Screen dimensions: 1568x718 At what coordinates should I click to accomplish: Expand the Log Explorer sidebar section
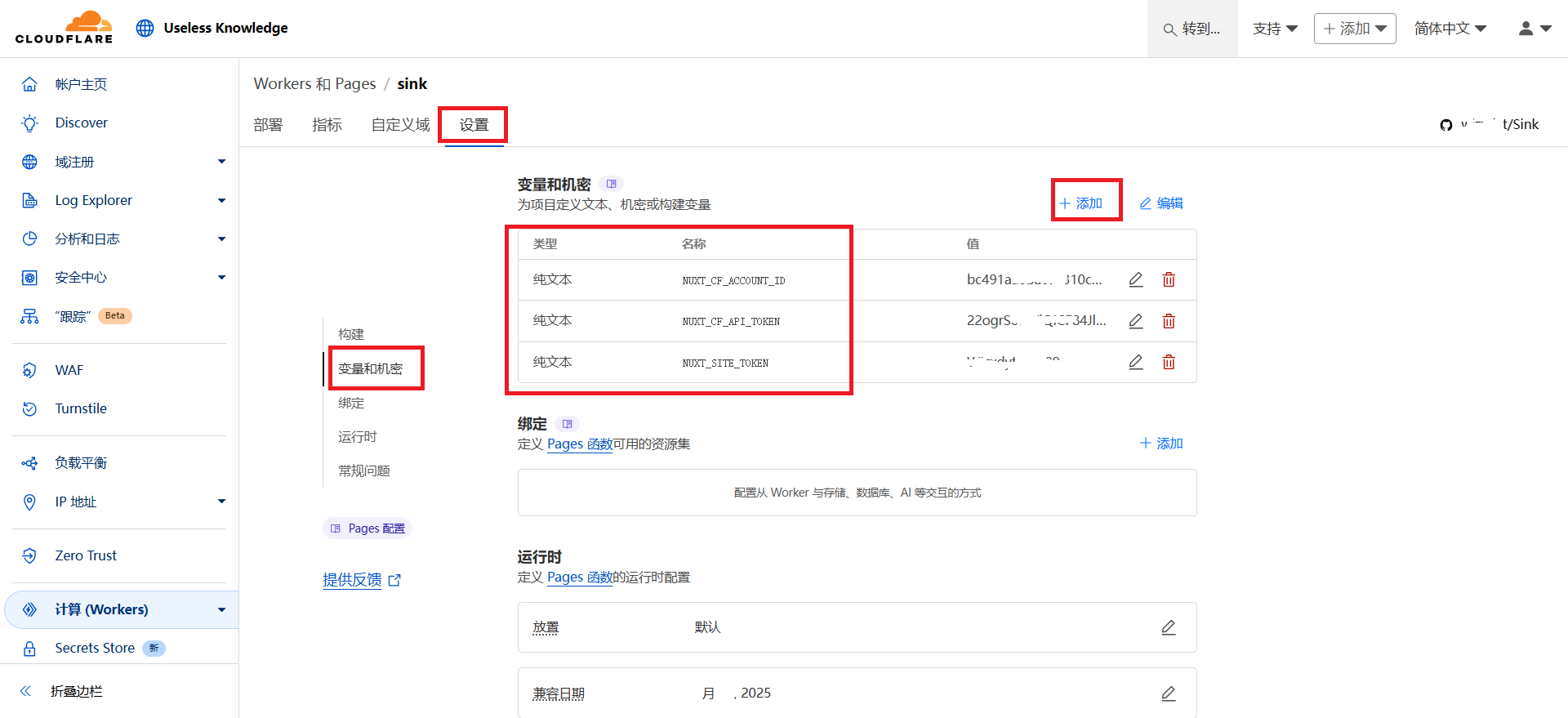221,200
